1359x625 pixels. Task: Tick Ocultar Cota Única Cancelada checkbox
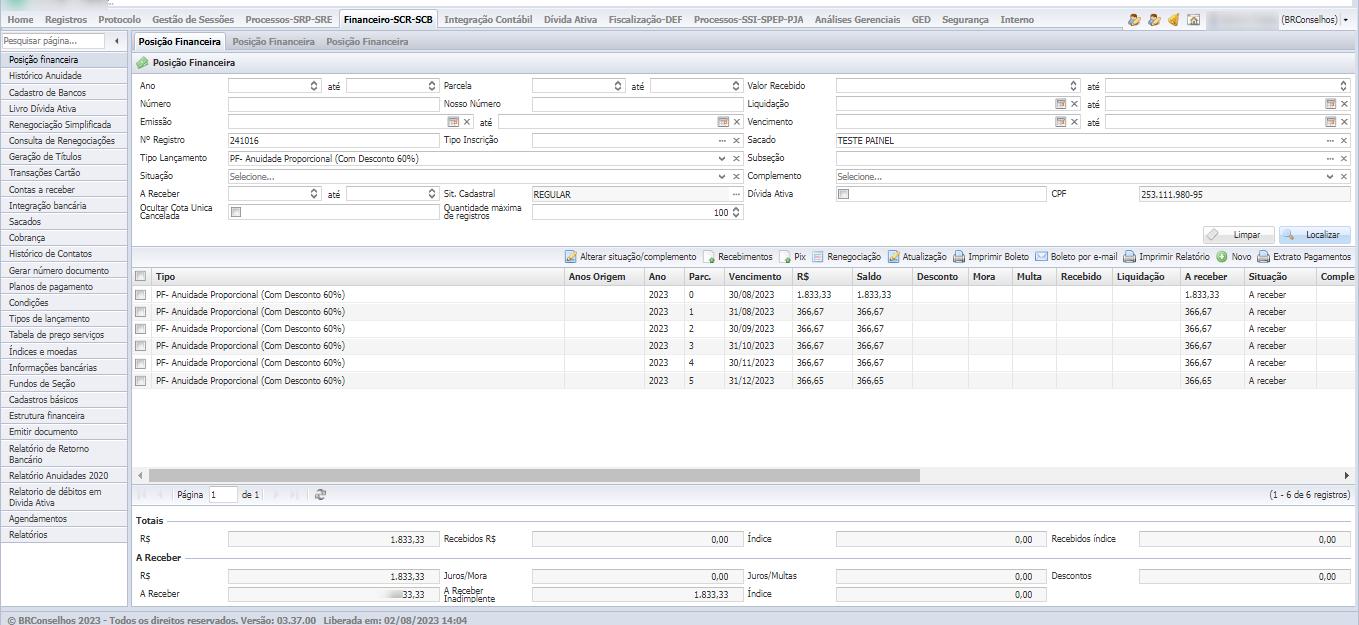click(x=235, y=212)
